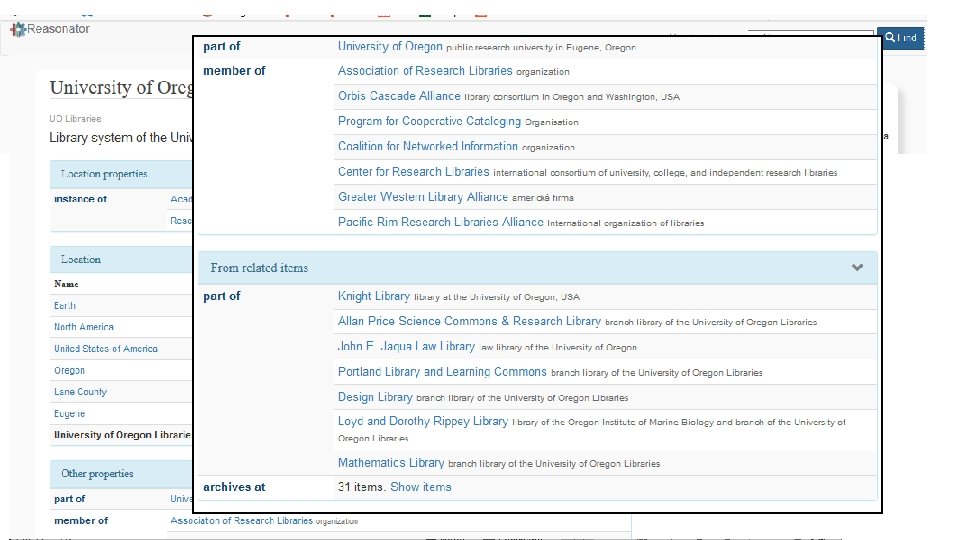
Task: Click the 'member of' label in overlay
Action: (234, 71)
